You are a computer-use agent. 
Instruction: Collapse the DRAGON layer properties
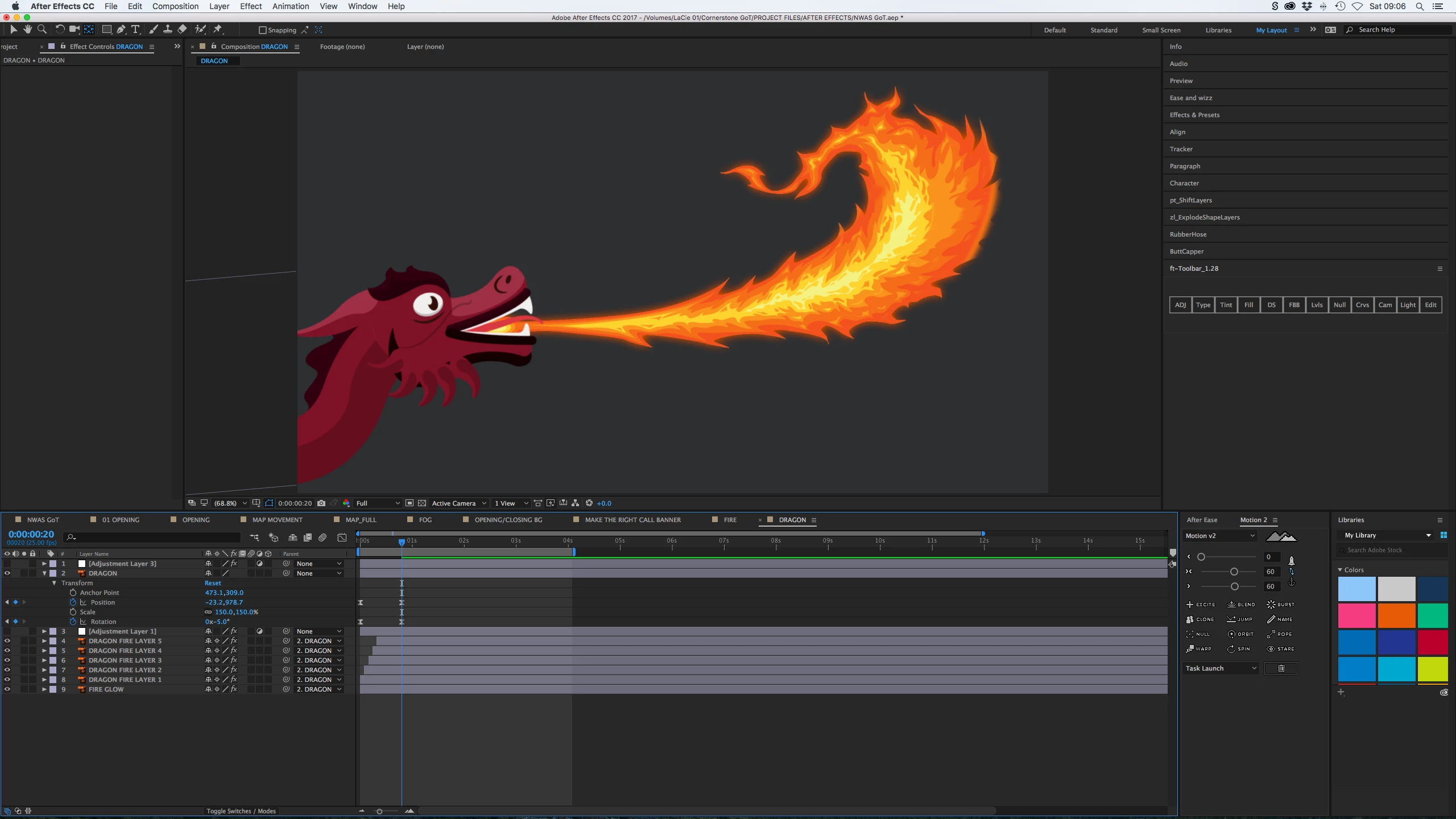pos(44,573)
